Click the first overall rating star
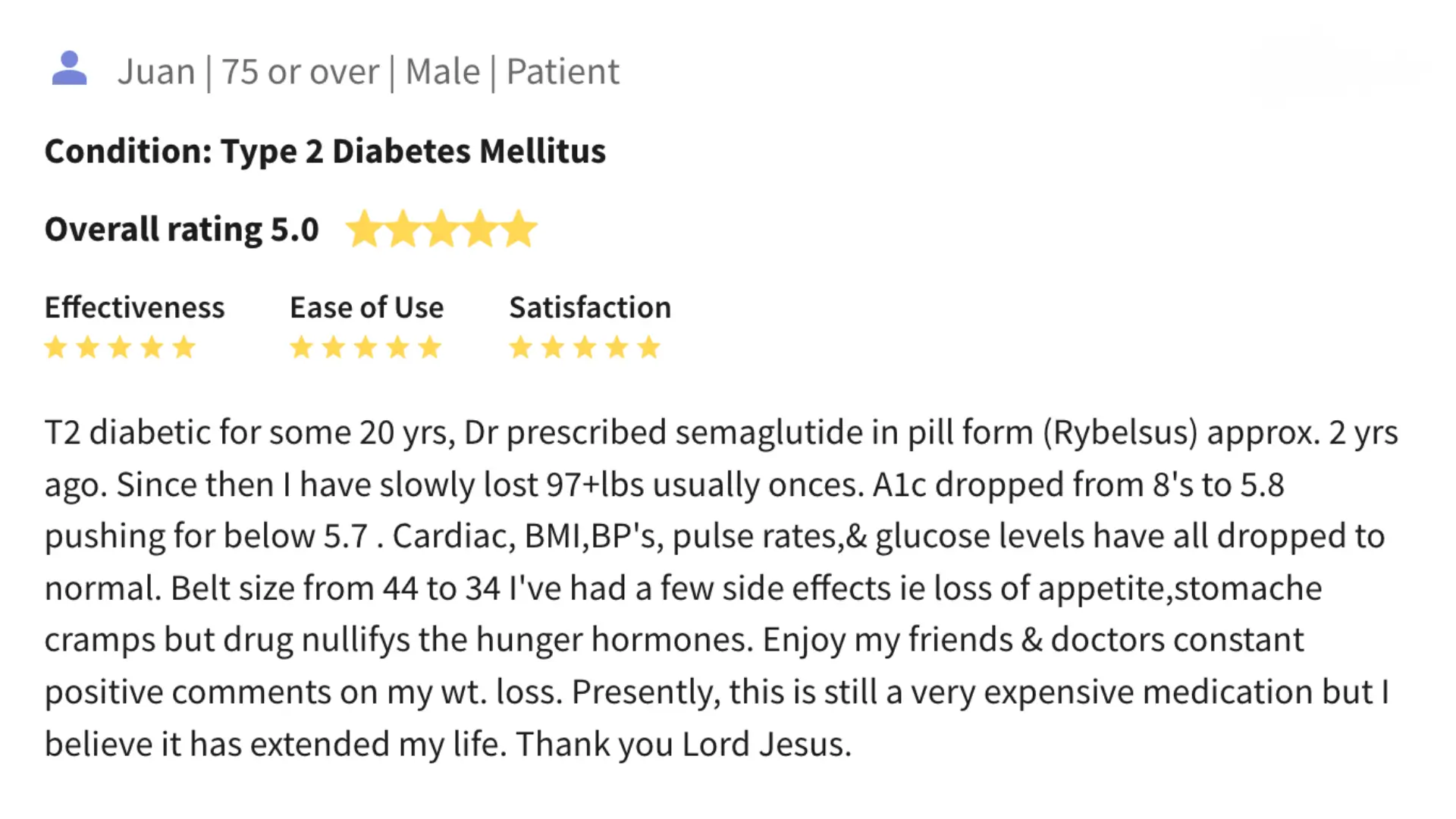This screenshot has width=1456, height=819. pos(364,229)
